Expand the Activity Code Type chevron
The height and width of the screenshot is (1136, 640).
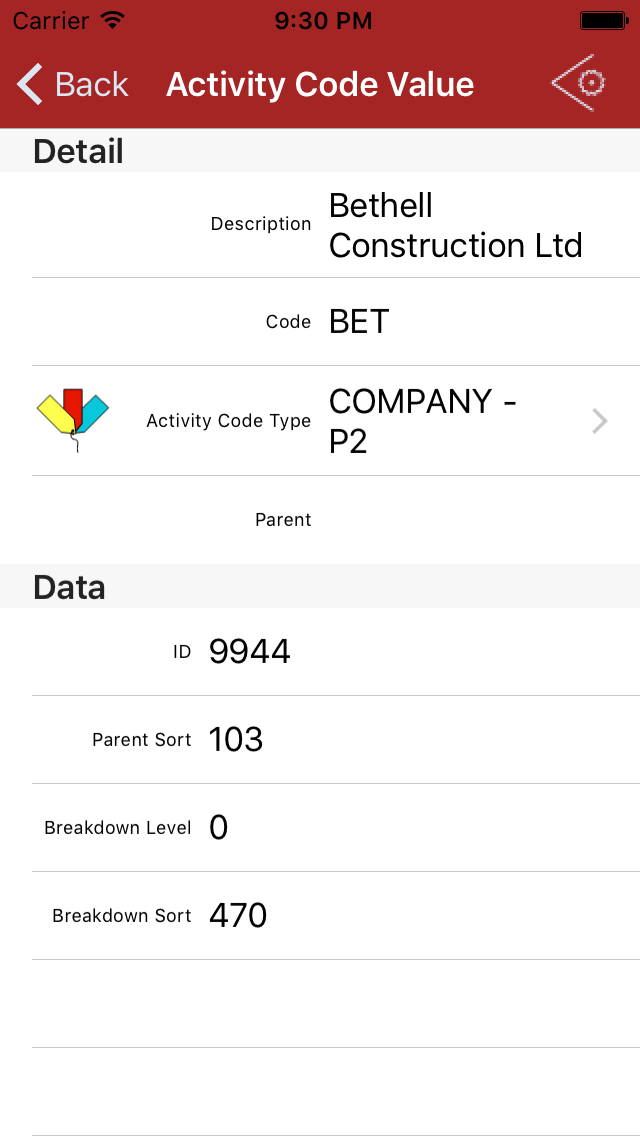pyautogui.click(x=599, y=421)
